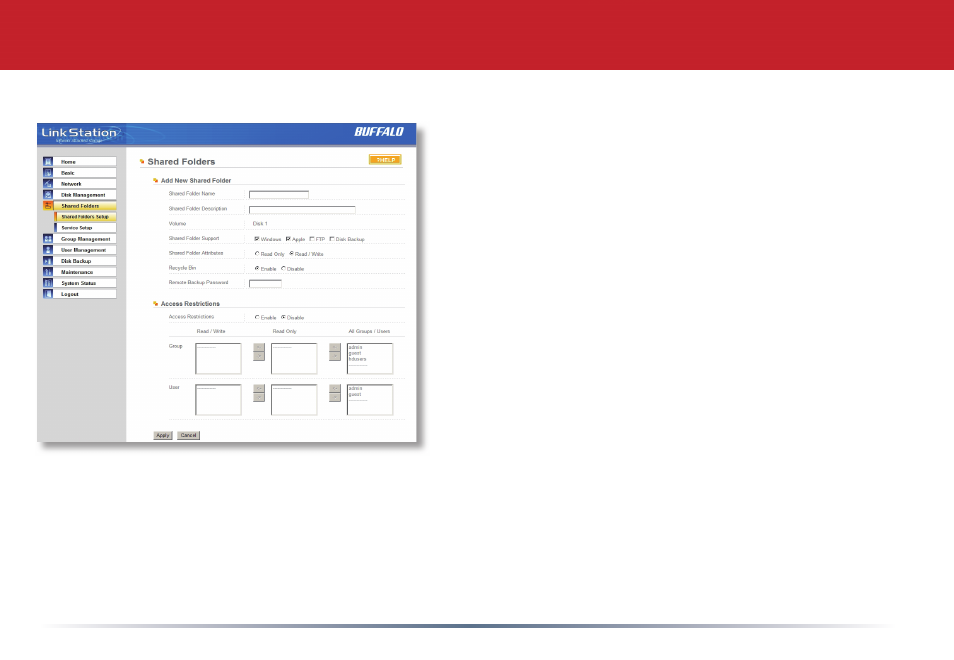Click the User Read Only list box
The height and width of the screenshot is (660, 954).
294,400
